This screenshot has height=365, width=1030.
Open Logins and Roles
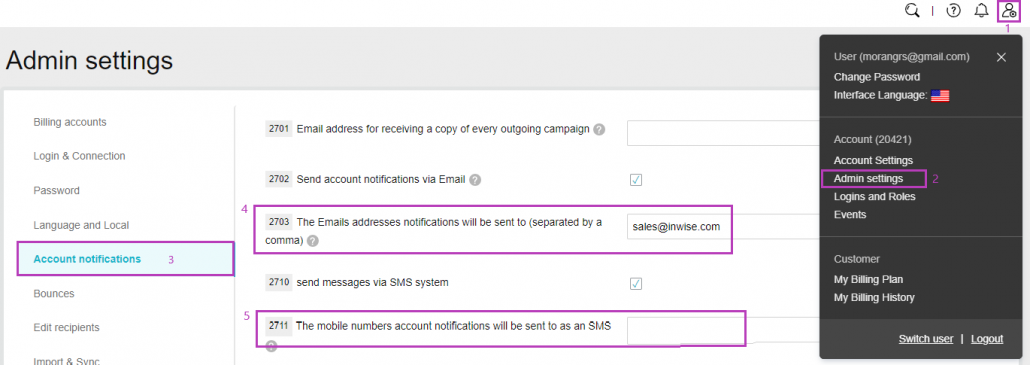click(x=874, y=196)
